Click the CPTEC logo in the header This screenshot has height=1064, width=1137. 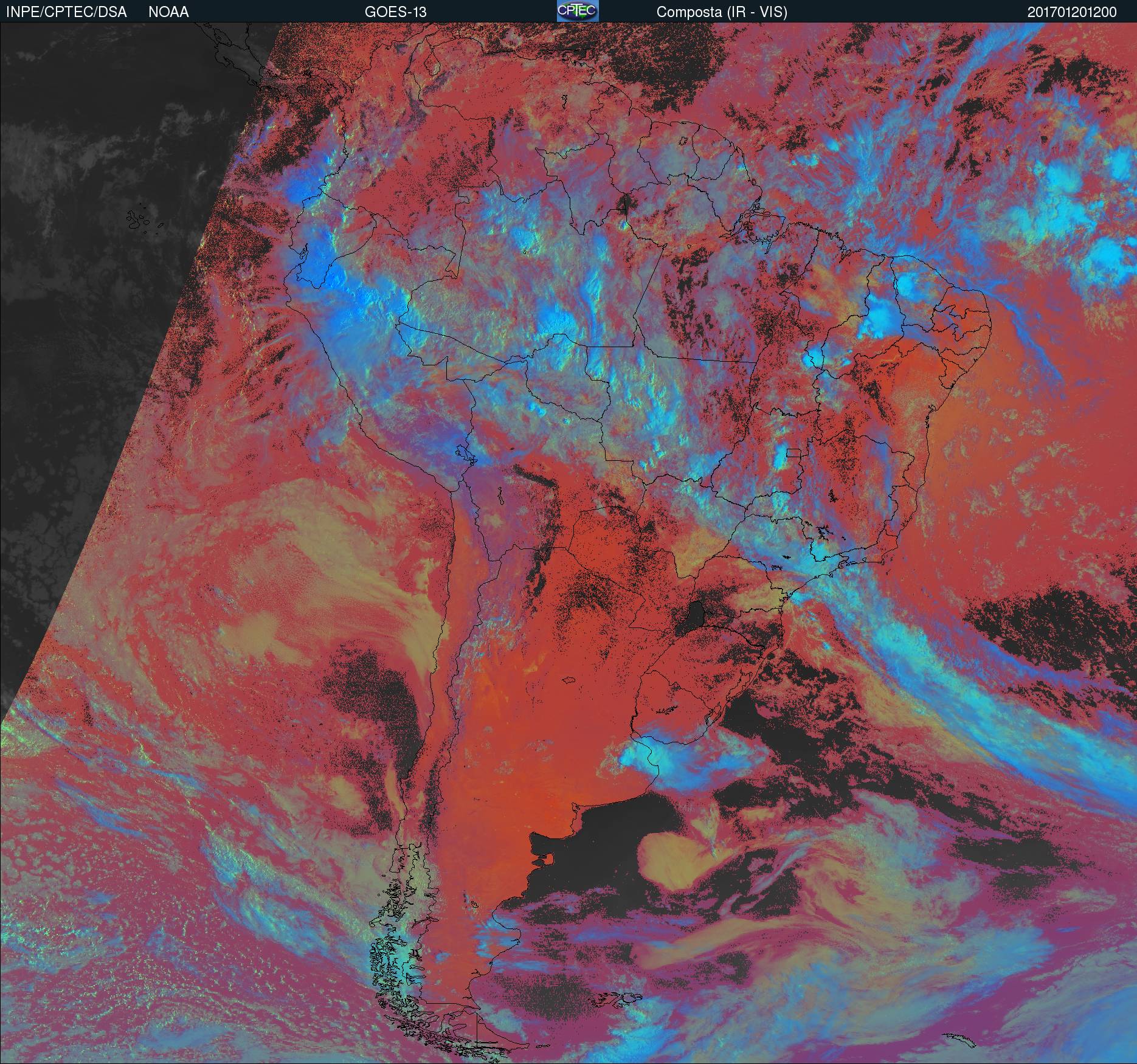578,11
